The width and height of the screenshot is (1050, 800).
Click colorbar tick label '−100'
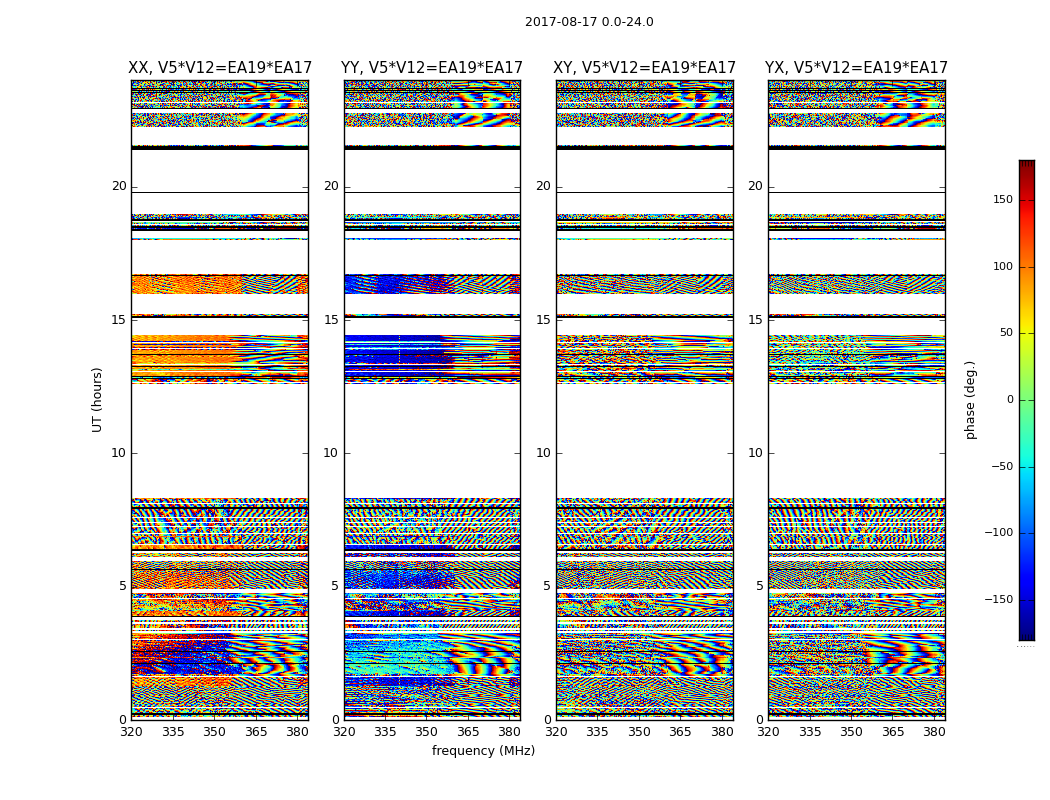point(998,532)
